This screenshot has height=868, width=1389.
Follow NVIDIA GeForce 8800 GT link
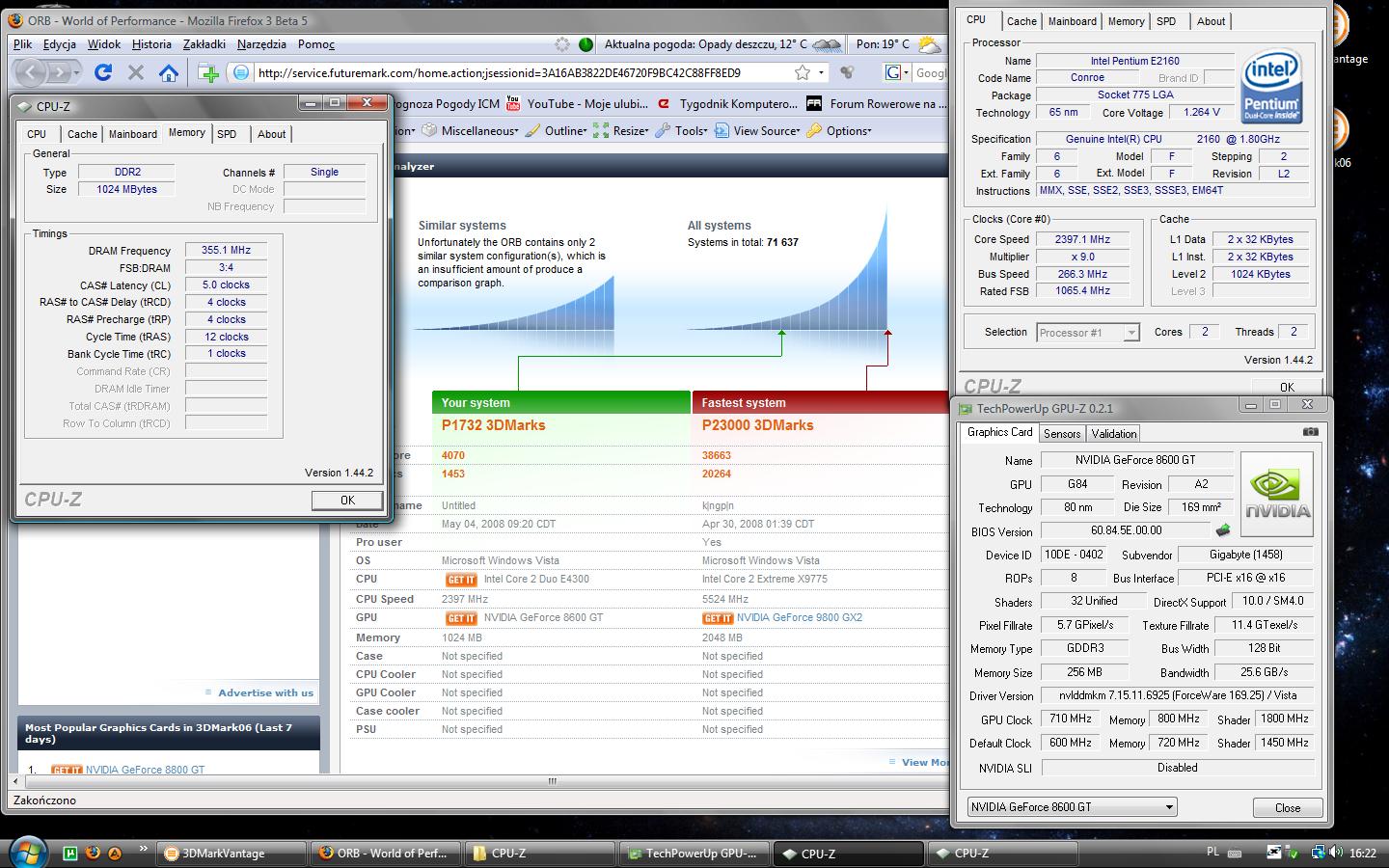(x=145, y=770)
